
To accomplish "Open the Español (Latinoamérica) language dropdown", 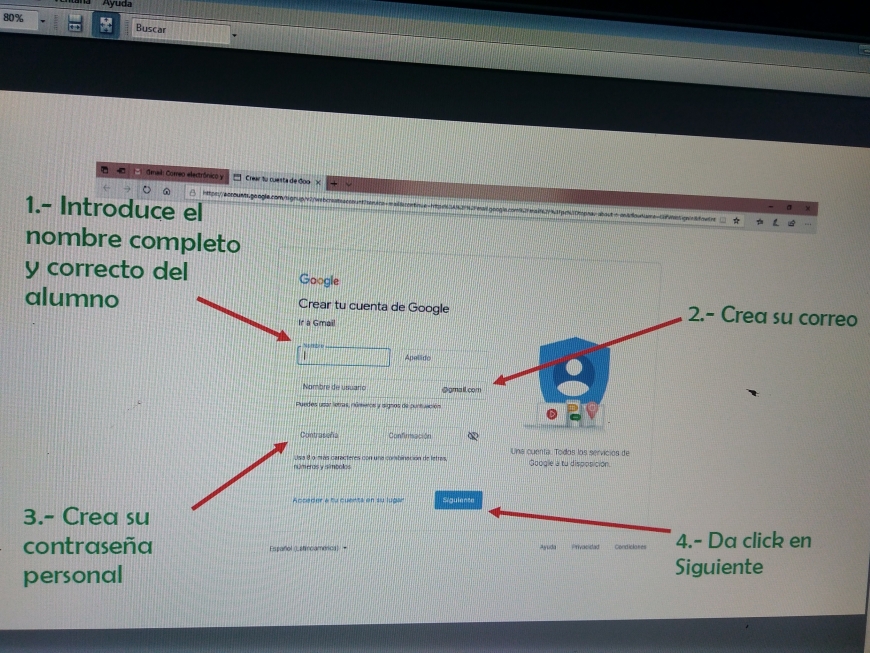I will tap(308, 548).
